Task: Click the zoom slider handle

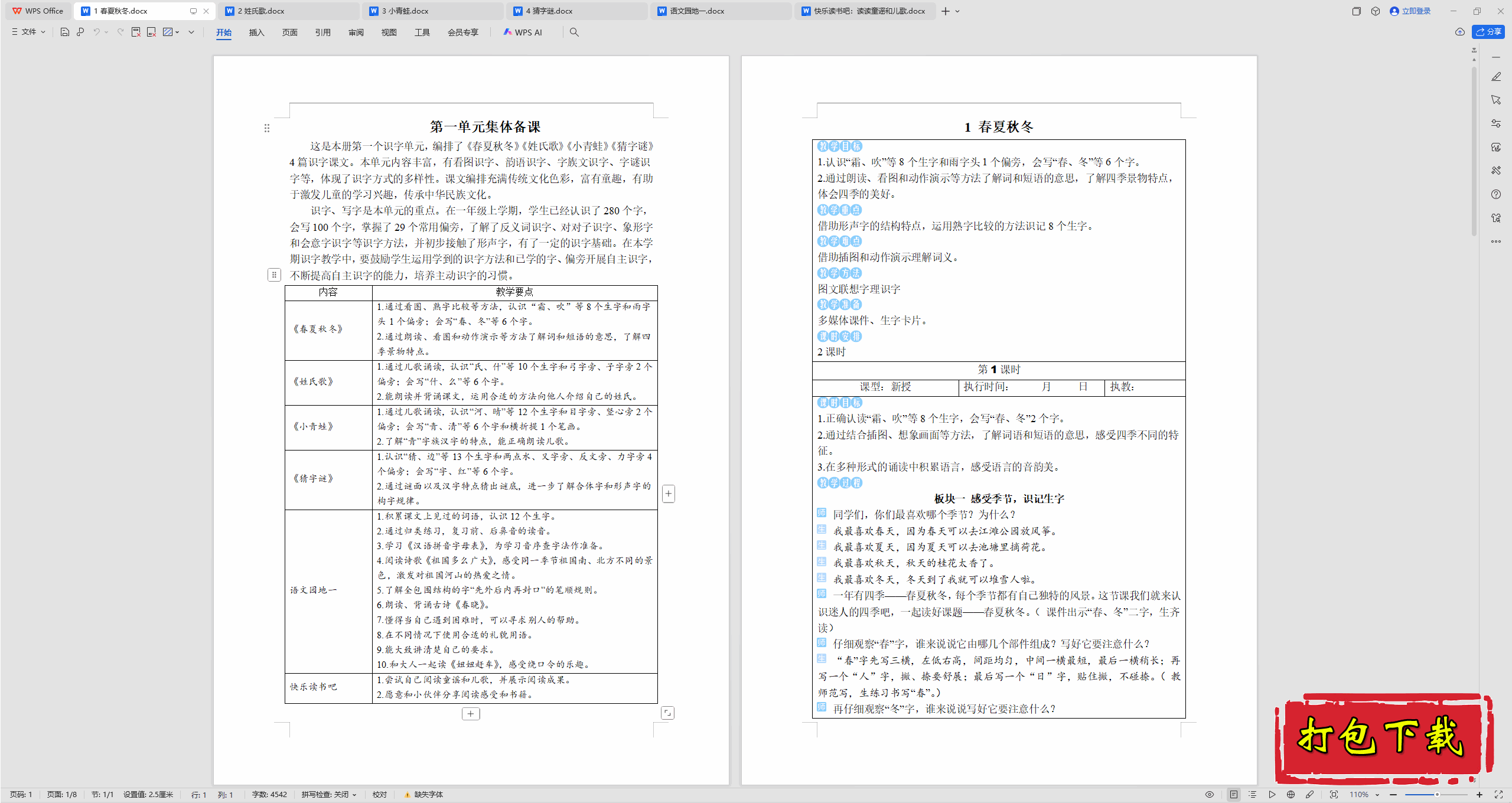Action: 1437,795
